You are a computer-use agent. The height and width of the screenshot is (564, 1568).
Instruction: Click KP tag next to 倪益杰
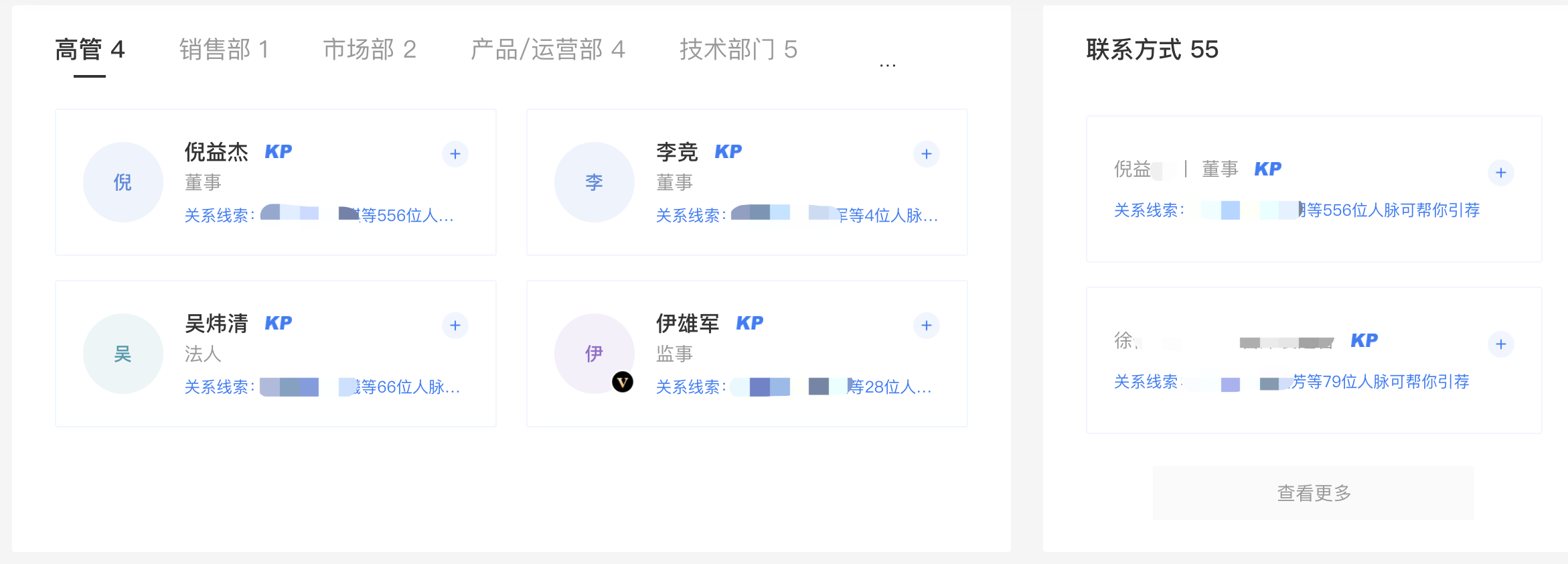pyautogui.click(x=279, y=152)
